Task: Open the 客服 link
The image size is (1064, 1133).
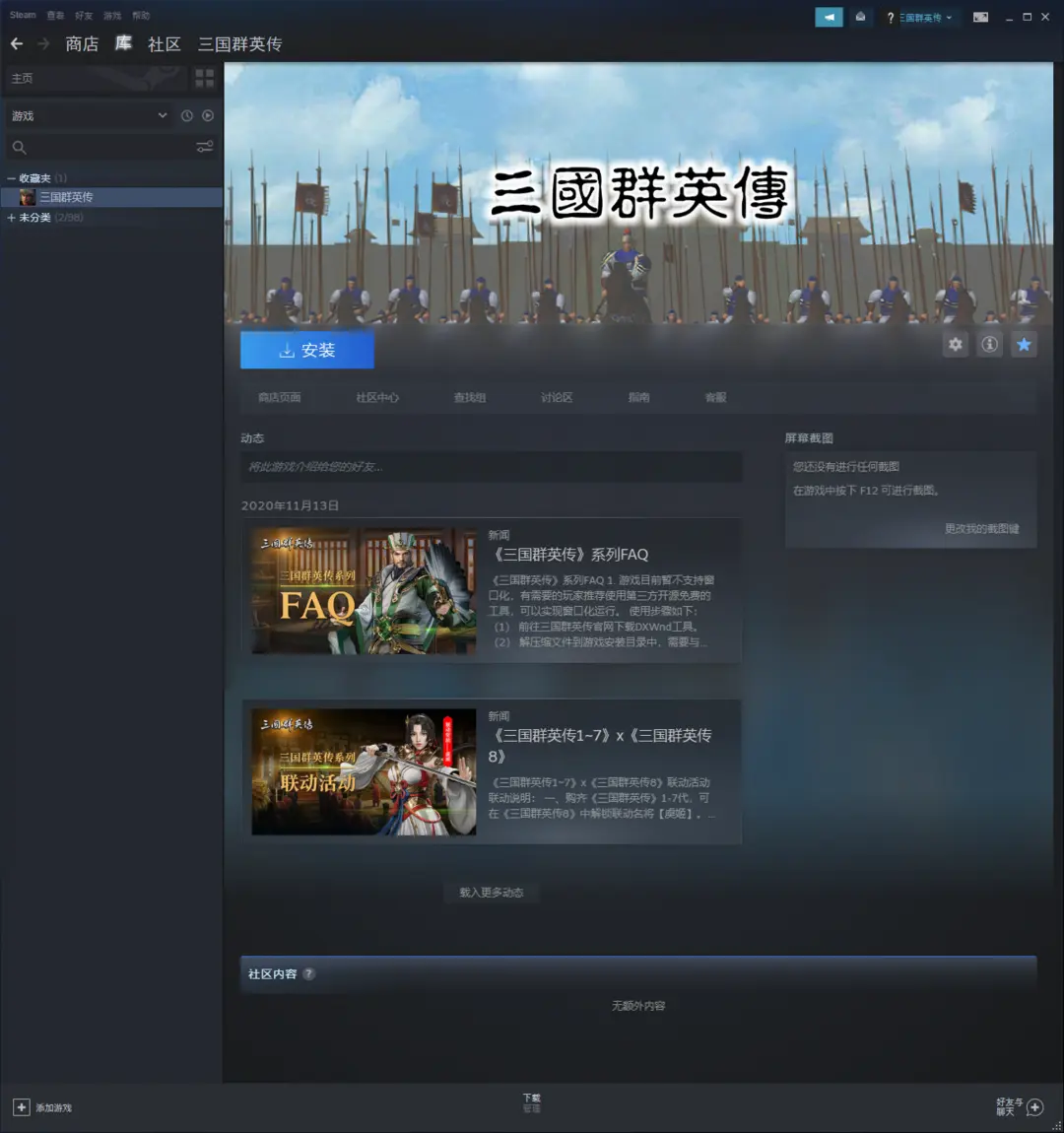Action: click(715, 397)
